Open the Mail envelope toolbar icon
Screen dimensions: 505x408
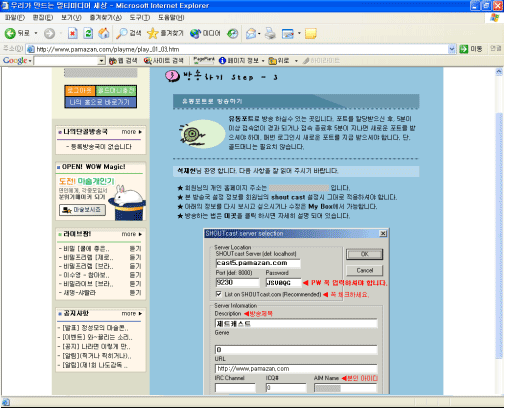[251, 33]
